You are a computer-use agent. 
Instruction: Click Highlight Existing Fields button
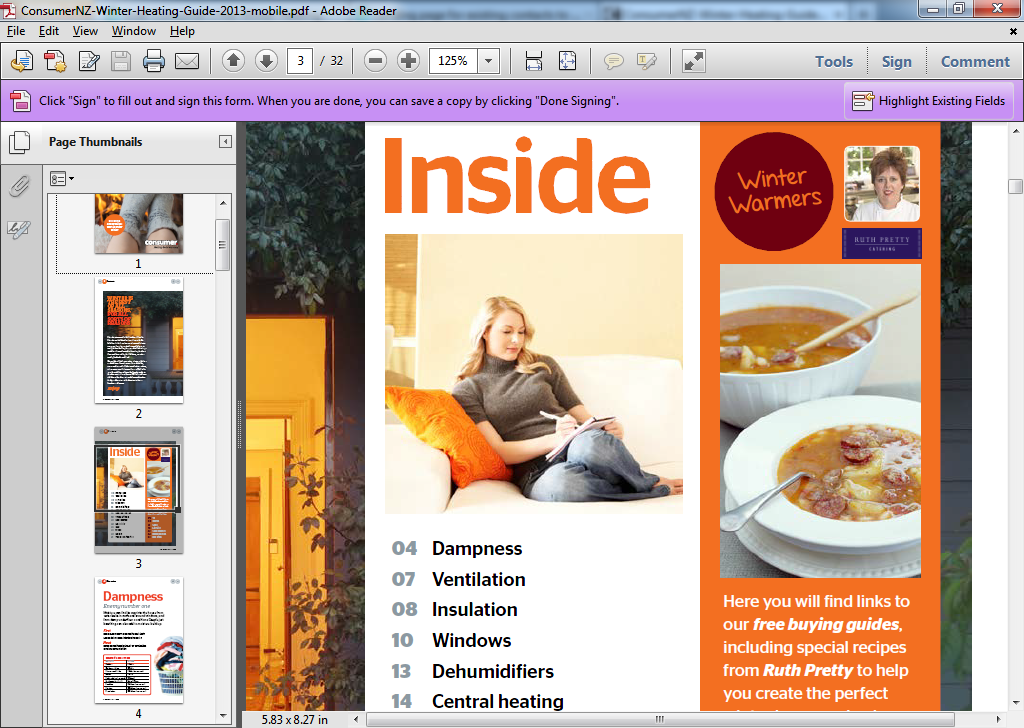tap(929, 101)
